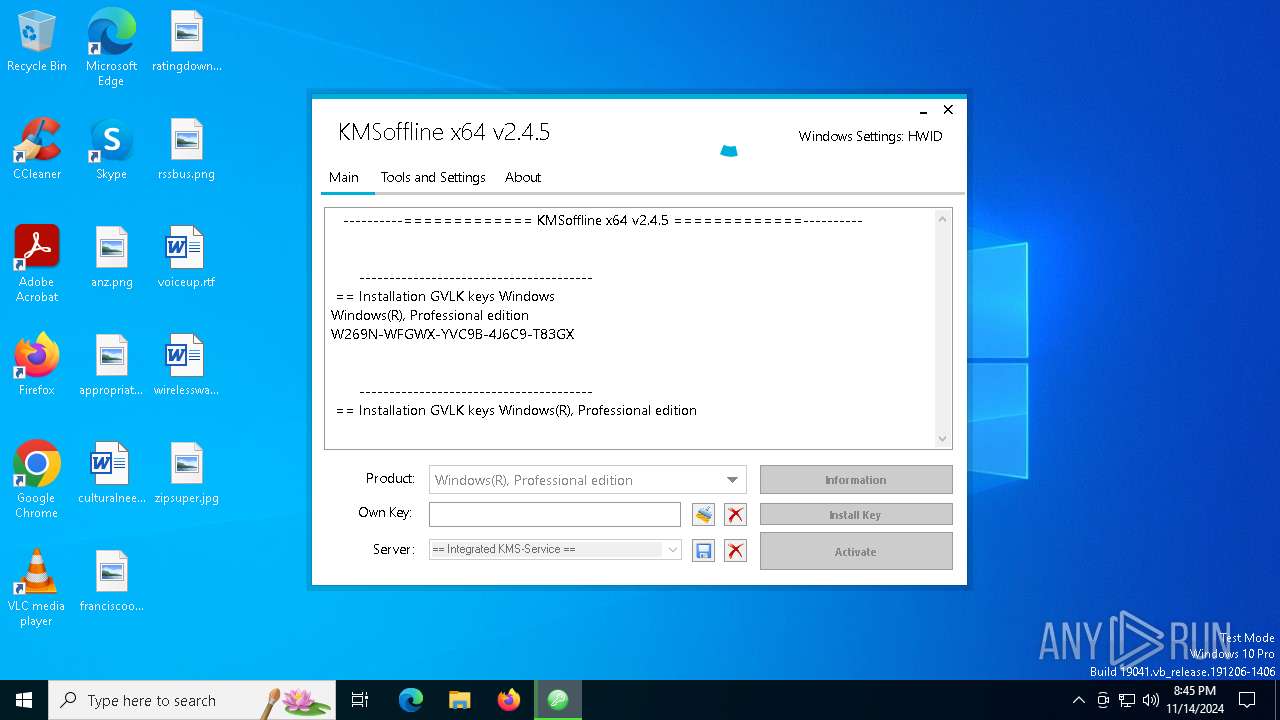The height and width of the screenshot is (720, 1280).
Task: Click the taskbar search box
Action: click(x=192, y=700)
